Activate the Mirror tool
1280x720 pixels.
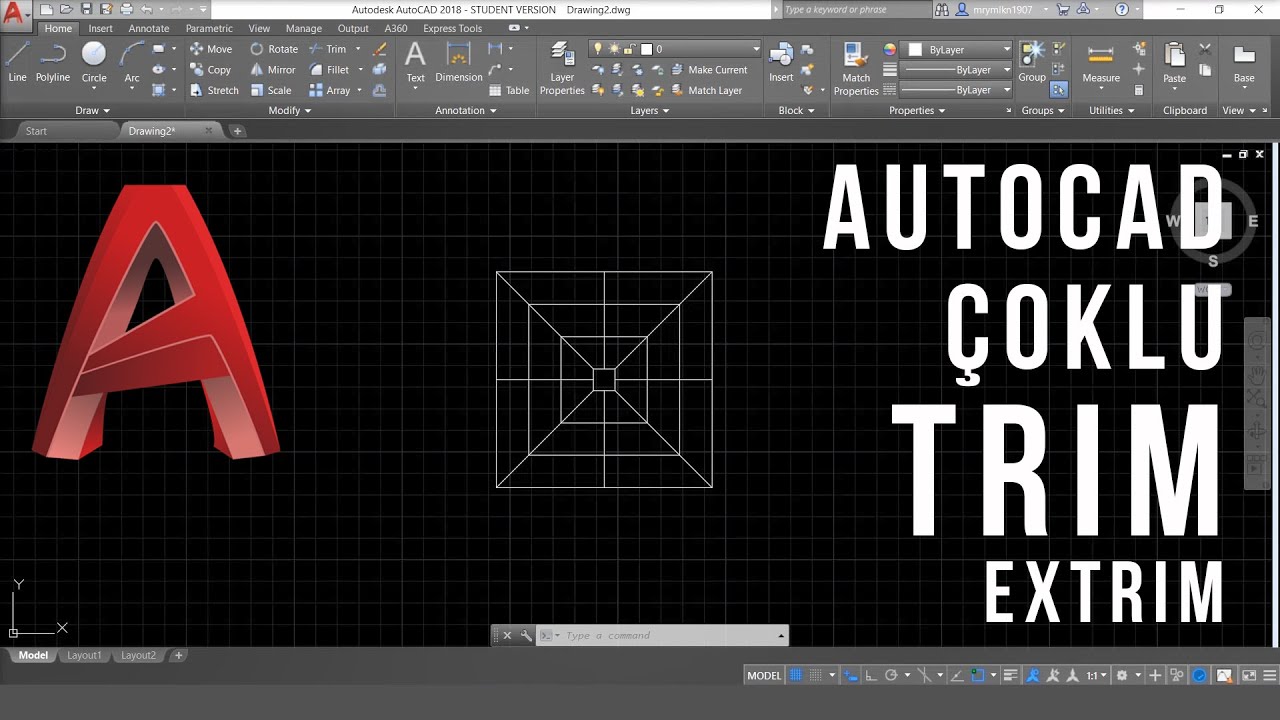click(x=273, y=70)
